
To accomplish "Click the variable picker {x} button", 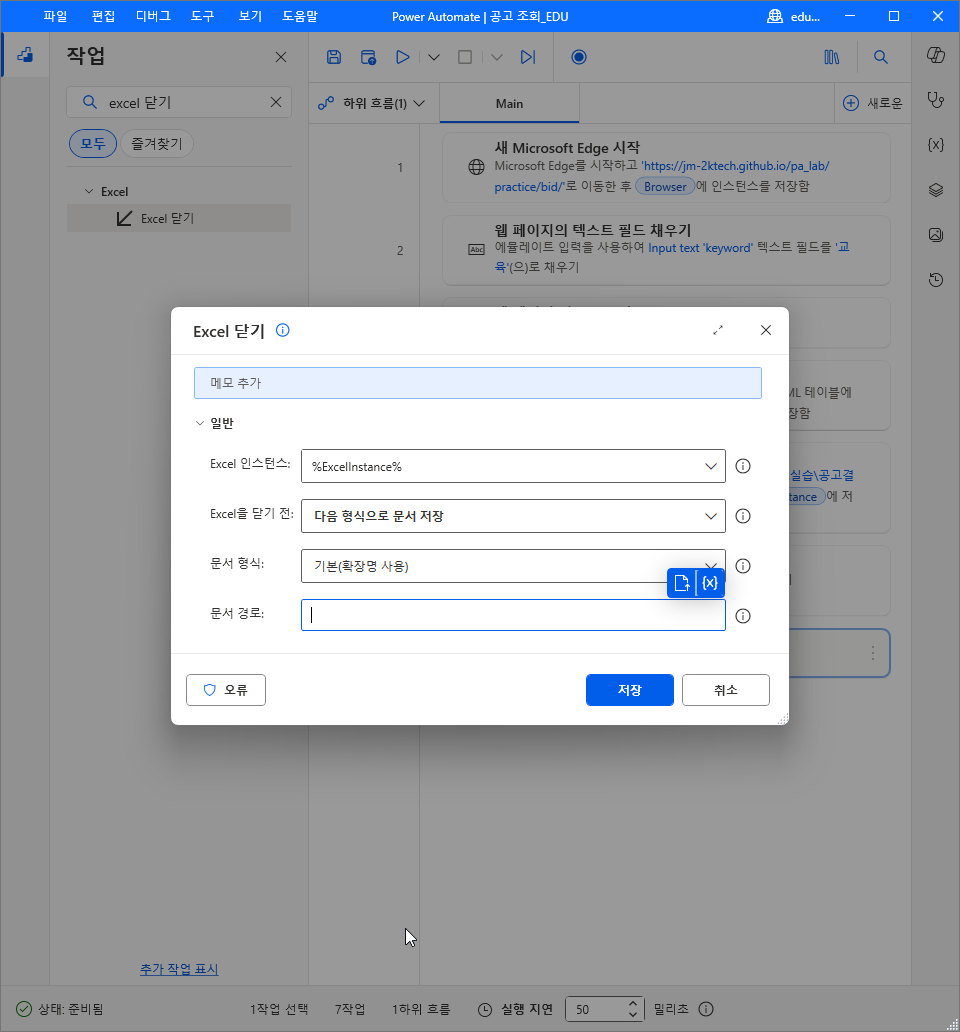I will [710, 583].
